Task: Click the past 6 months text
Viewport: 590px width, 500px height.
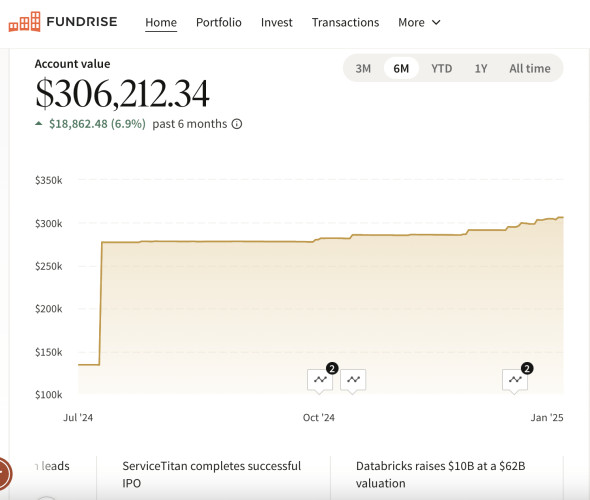Action: pos(190,124)
